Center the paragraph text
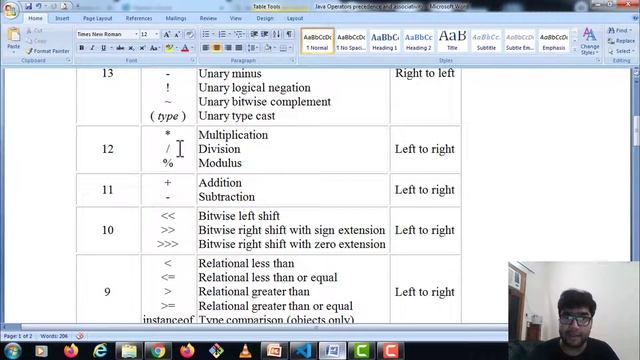 point(217,48)
